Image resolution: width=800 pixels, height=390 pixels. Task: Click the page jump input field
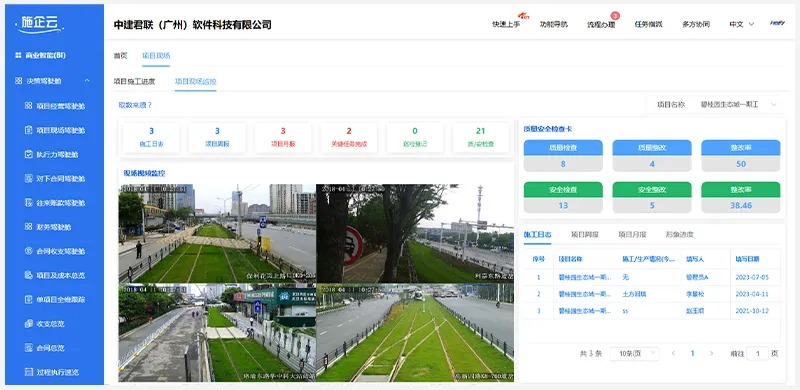coord(757,353)
